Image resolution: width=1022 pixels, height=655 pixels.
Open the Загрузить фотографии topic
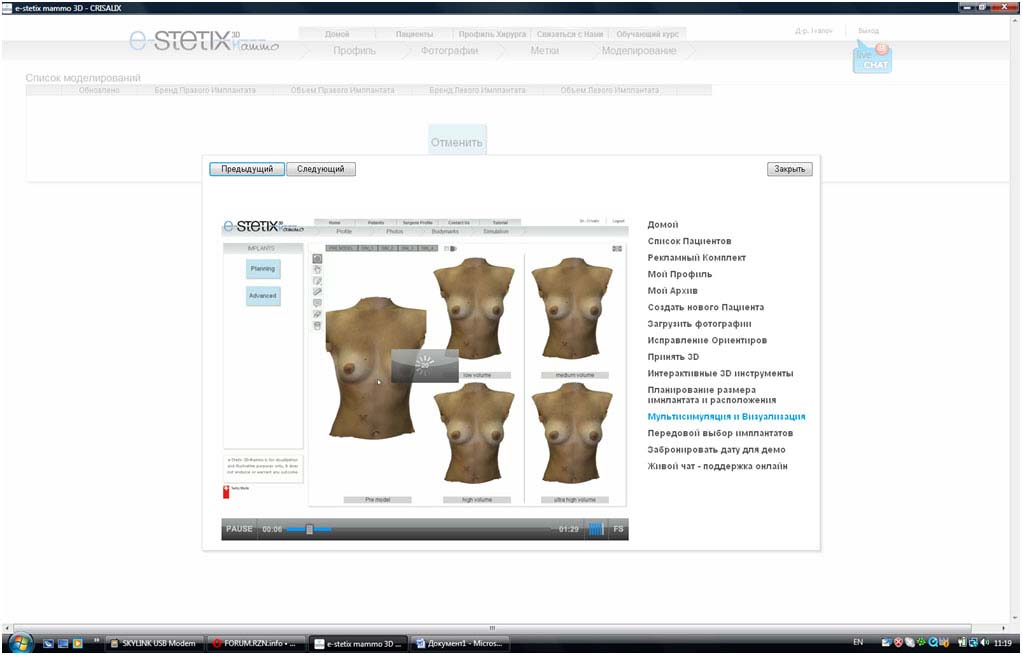pyautogui.click(x=699, y=324)
